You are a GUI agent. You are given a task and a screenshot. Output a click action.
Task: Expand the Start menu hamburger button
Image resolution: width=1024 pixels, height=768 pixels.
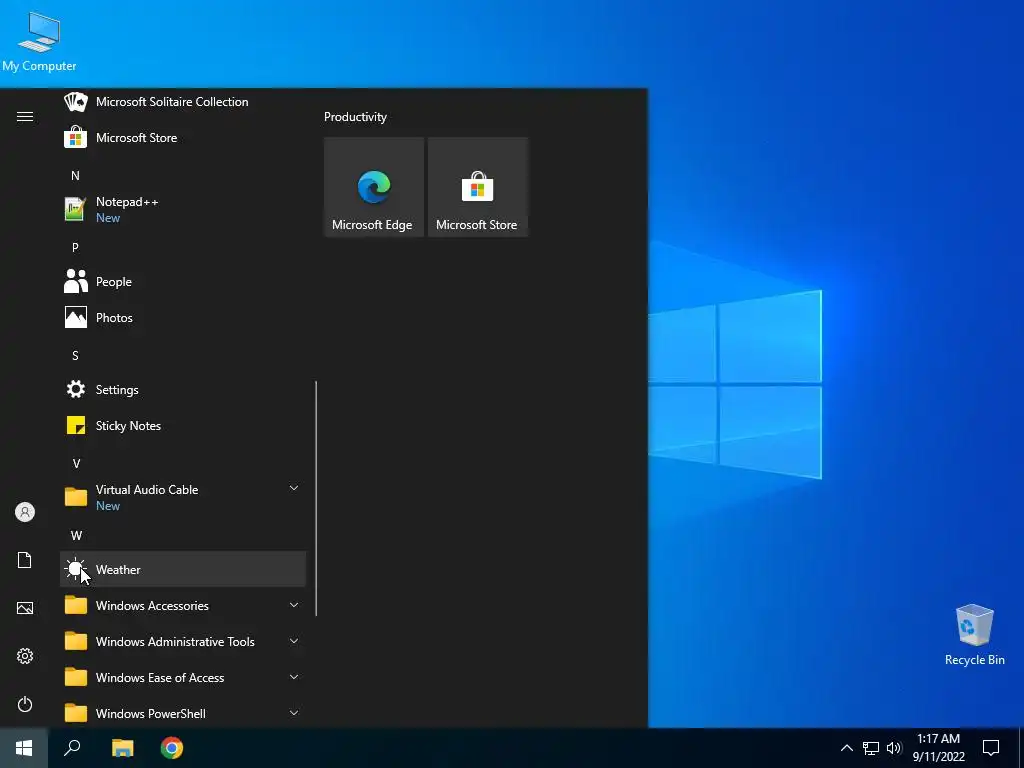click(x=25, y=116)
